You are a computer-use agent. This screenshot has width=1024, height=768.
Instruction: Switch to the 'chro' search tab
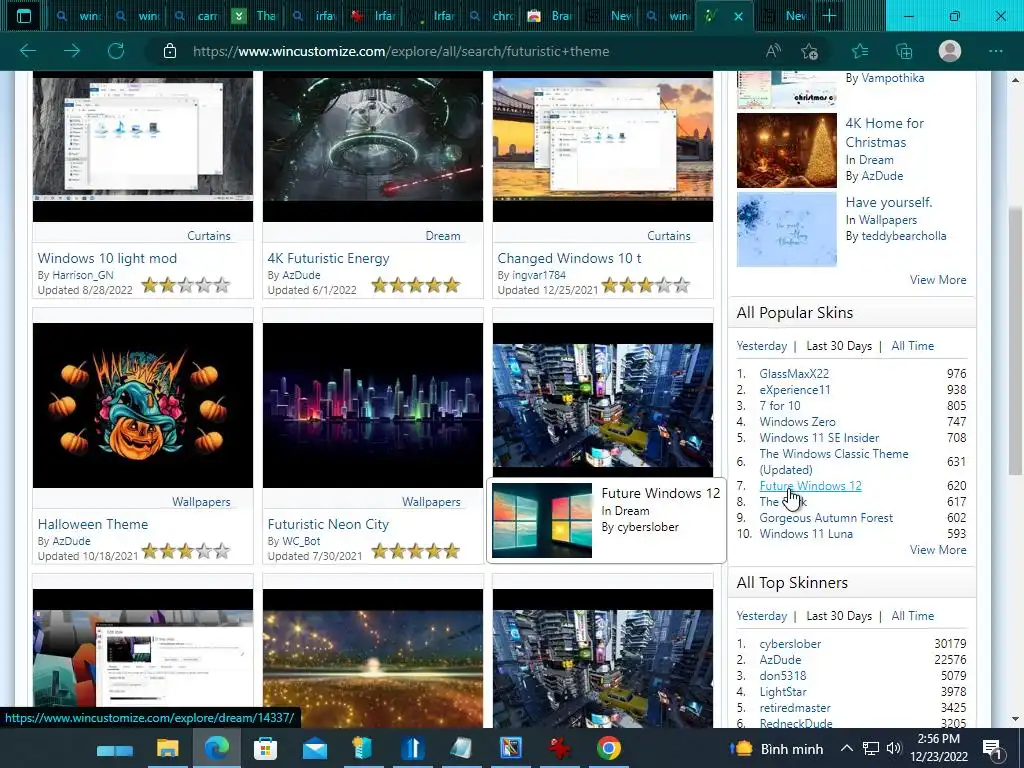click(491, 16)
